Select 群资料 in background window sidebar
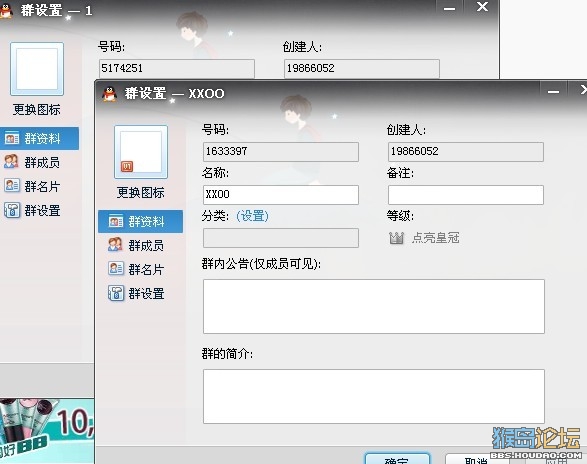Viewport: 587px width, 464px height. 39,139
